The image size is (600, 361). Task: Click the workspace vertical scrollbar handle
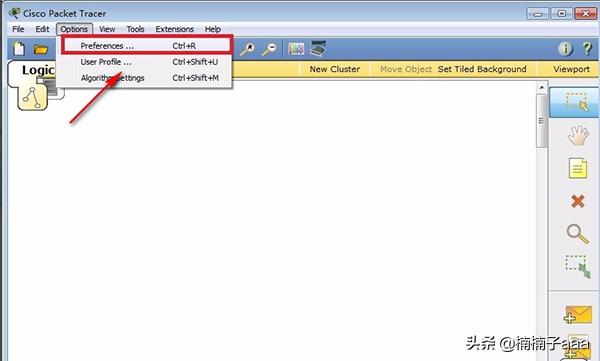(541, 121)
